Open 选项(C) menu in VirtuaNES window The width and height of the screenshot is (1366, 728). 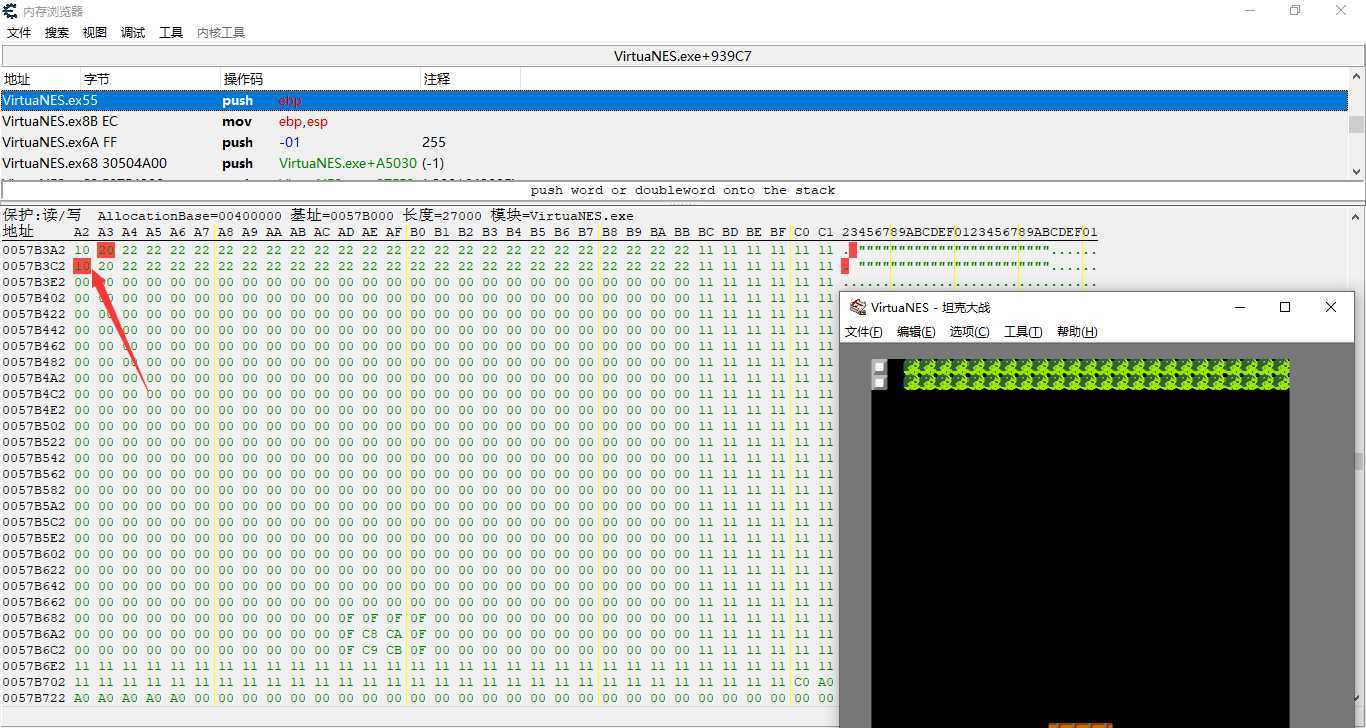click(969, 332)
